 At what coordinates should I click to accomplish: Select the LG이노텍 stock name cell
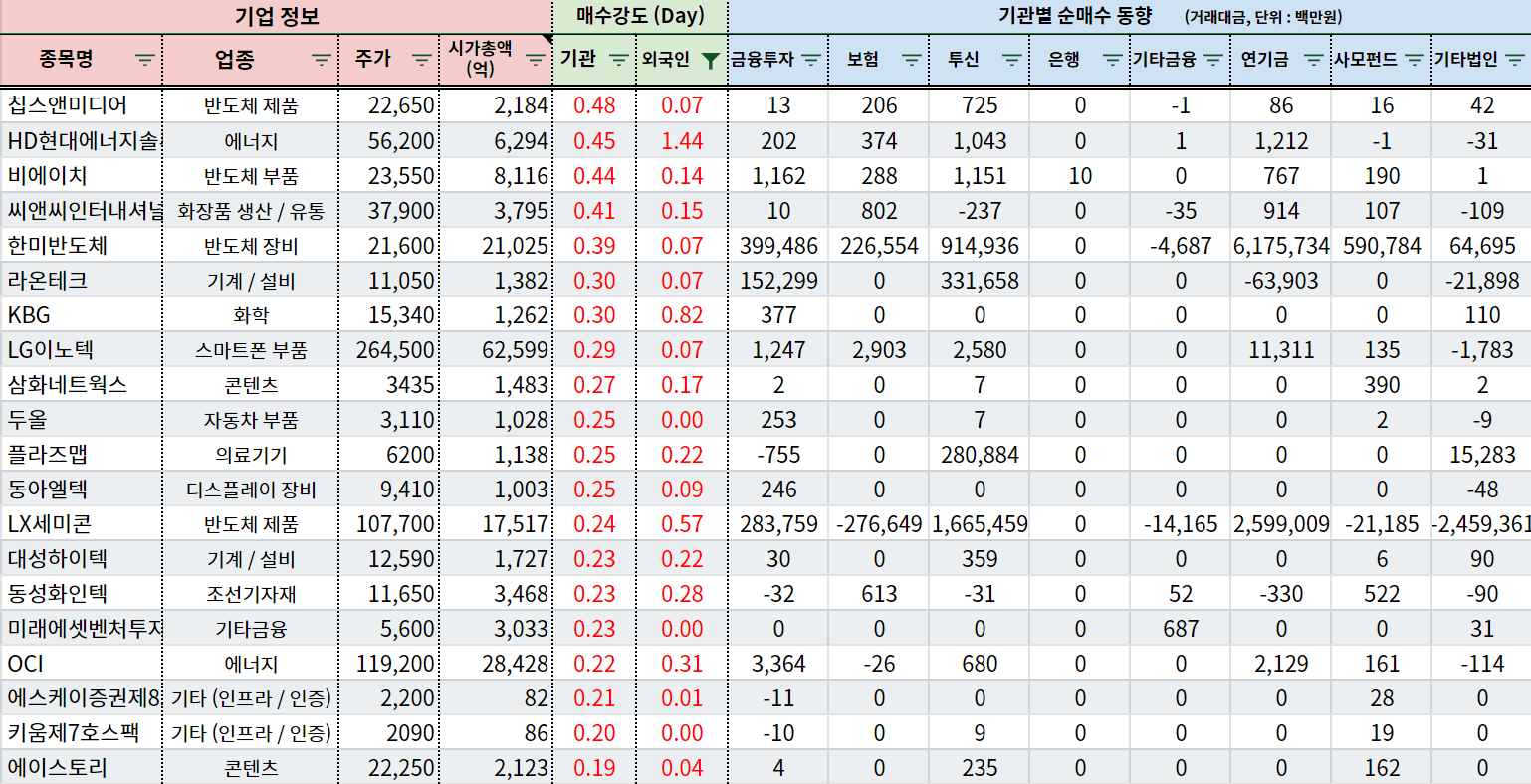coord(81,349)
